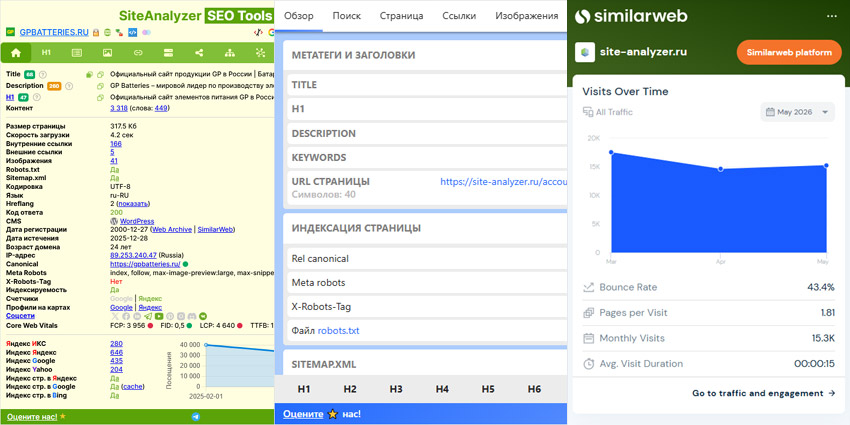The image size is (850, 425).
Task: Click the Discord icon in Соцсети row
Action: 192,316
